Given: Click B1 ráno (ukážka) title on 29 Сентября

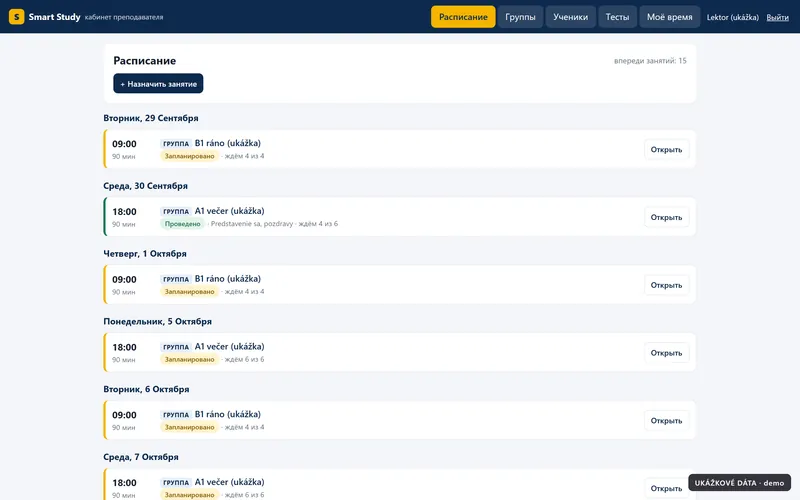Looking at the screenshot, I should [x=228, y=143].
